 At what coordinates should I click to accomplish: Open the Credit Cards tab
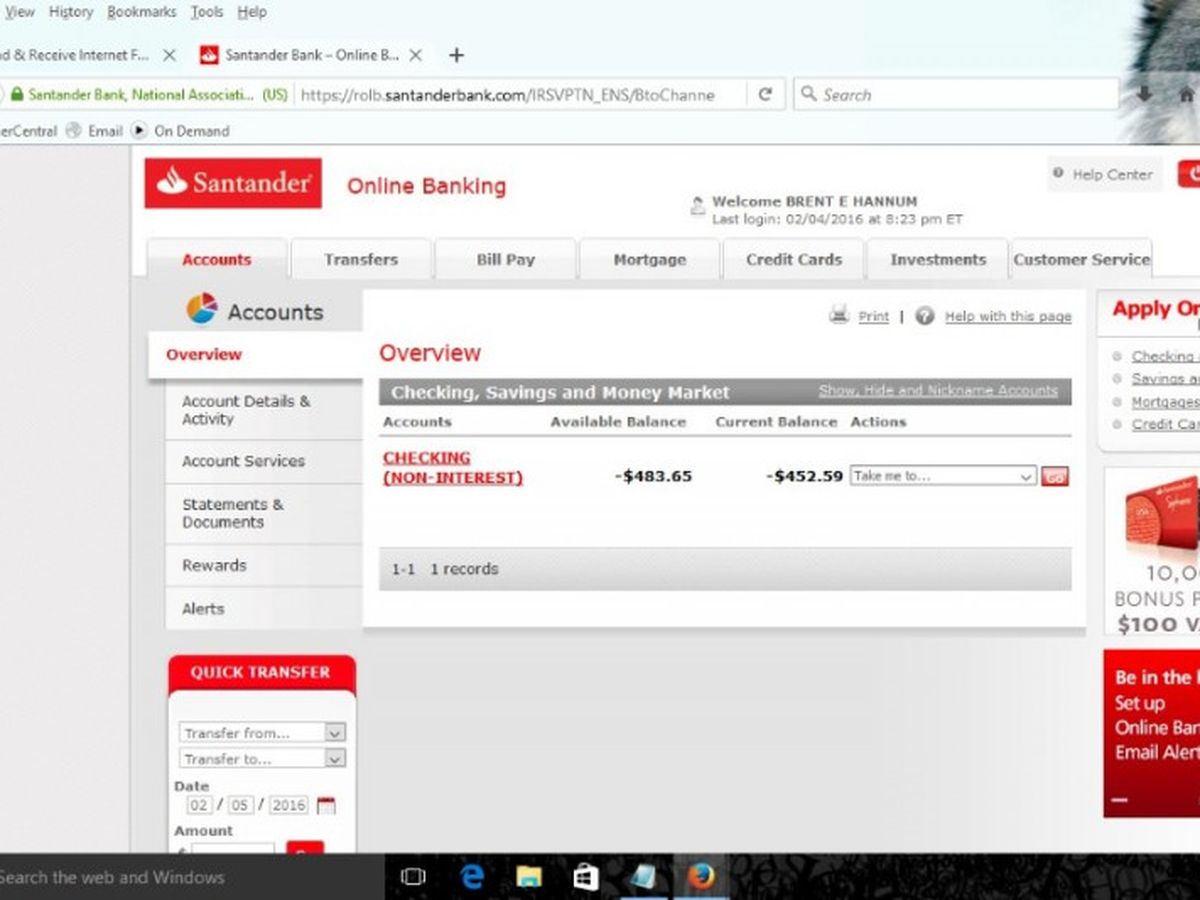[x=793, y=259]
